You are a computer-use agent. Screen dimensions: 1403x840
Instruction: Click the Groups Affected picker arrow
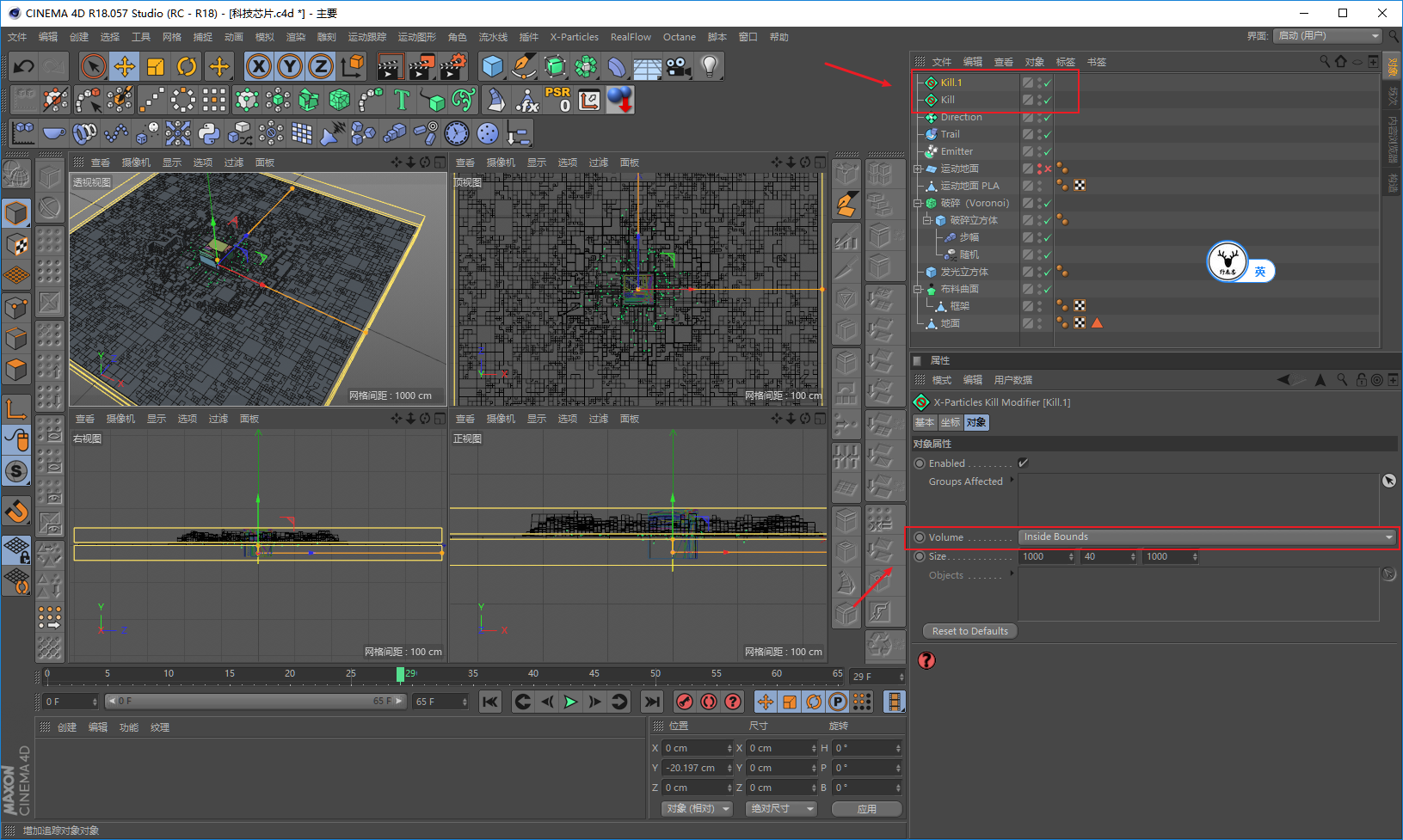point(1388,481)
